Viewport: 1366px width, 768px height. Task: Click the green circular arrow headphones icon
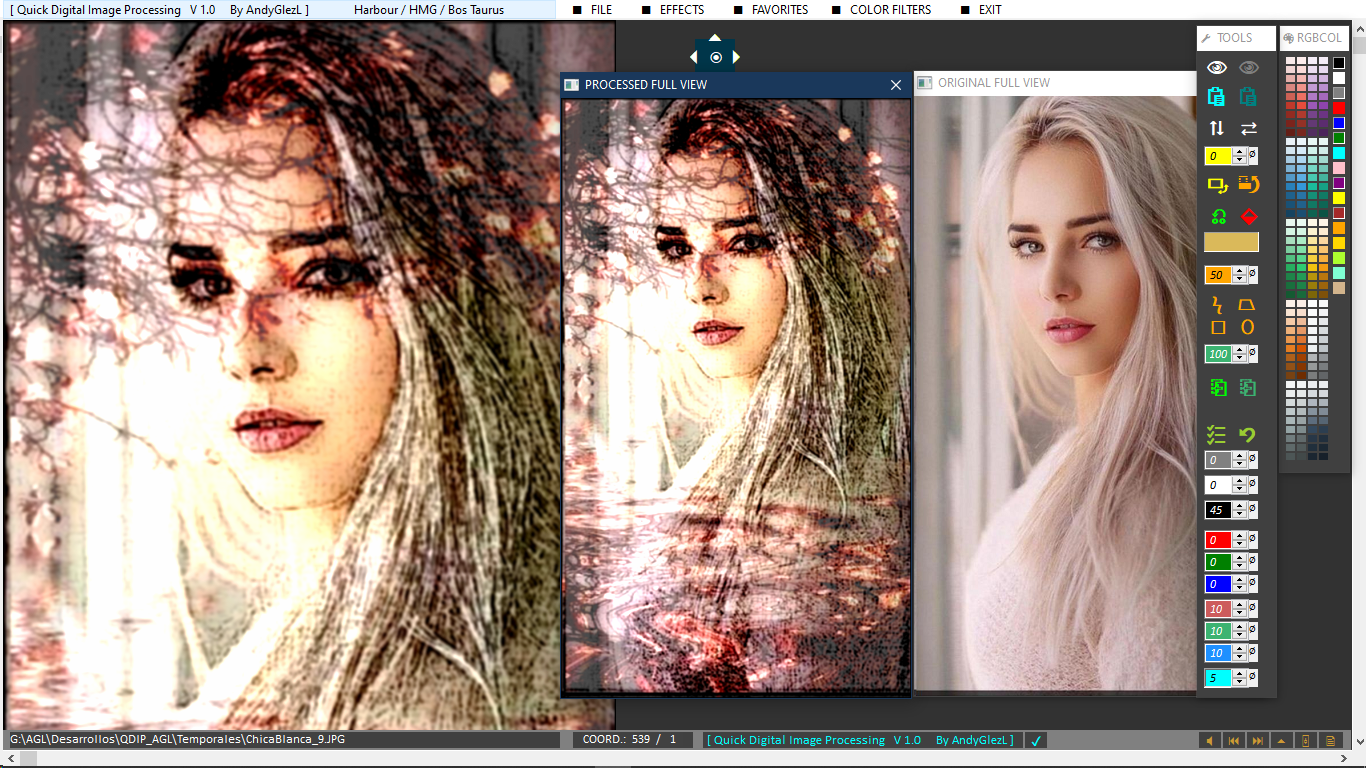tap(1218, 216)
